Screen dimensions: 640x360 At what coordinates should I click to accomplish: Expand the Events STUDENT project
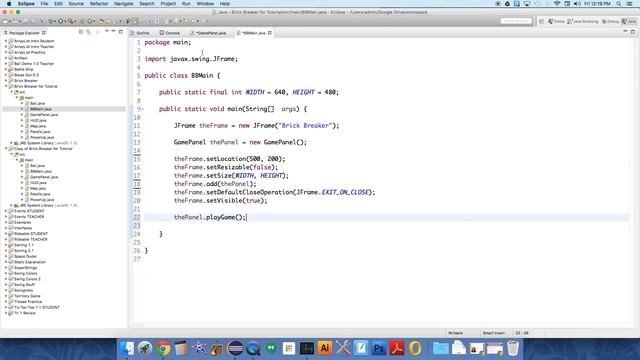(6, 211)
